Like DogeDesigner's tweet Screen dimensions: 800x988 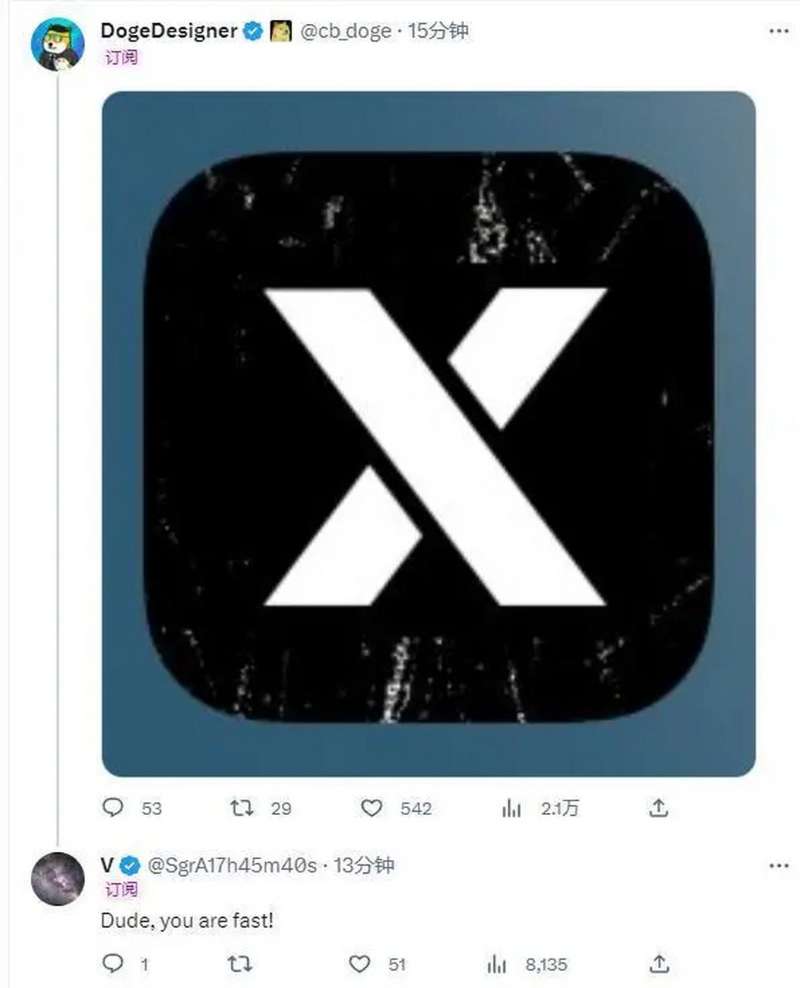click(371, 808)
